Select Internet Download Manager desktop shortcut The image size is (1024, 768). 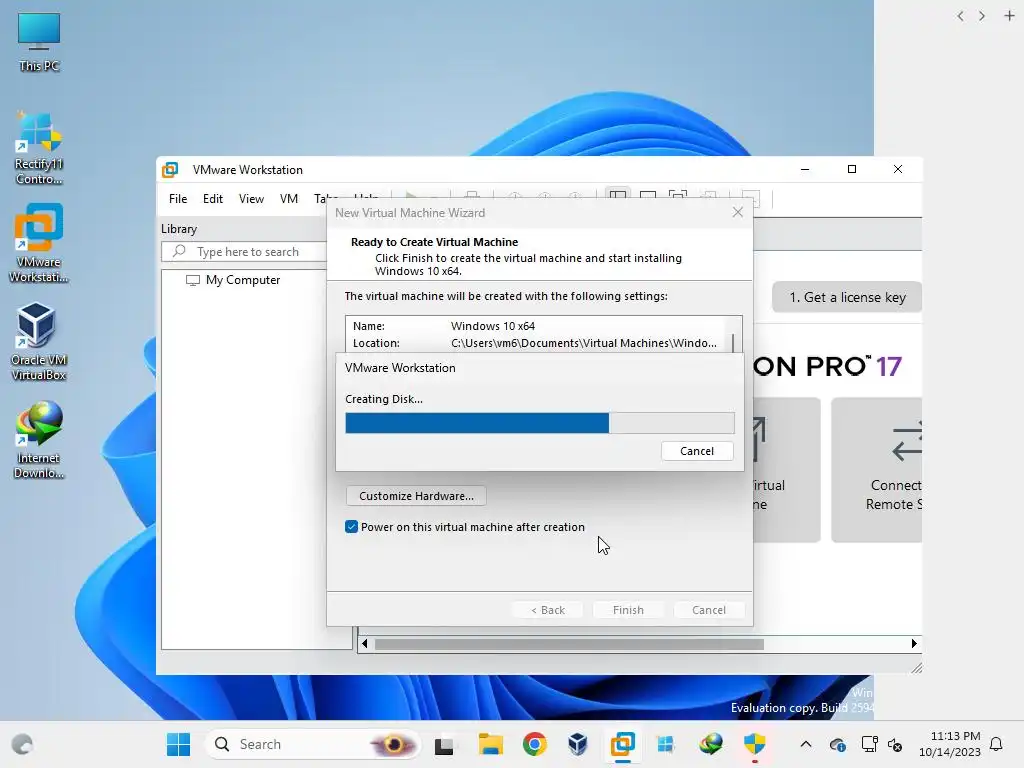(x=39, y=440)
